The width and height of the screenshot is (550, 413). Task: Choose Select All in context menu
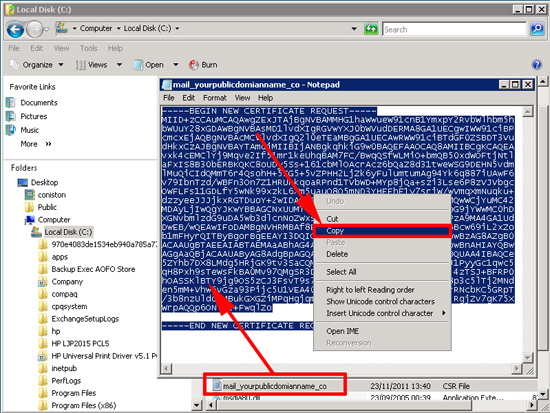[382, 272]
